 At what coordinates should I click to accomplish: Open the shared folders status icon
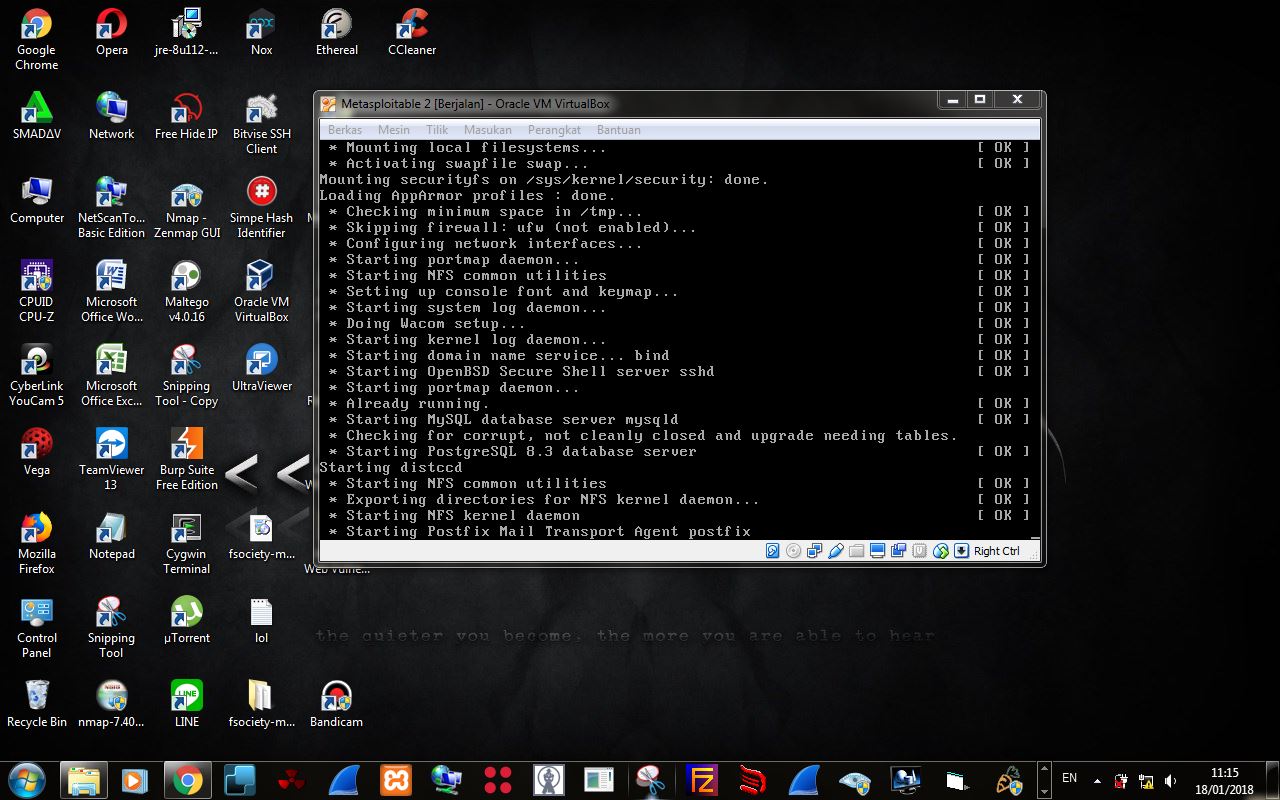pos(855,550)
